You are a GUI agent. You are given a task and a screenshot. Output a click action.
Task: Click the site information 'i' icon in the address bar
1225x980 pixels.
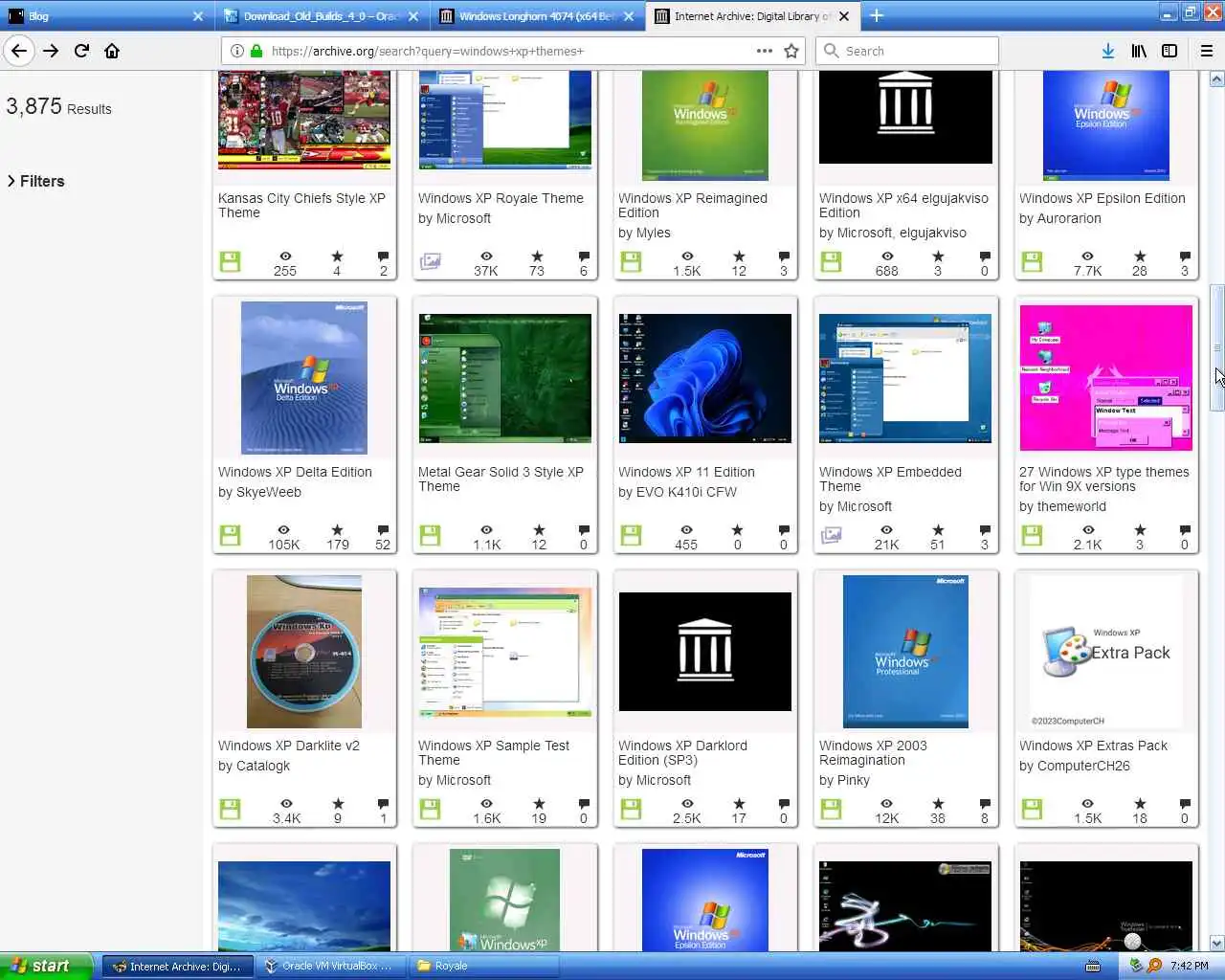237,51
